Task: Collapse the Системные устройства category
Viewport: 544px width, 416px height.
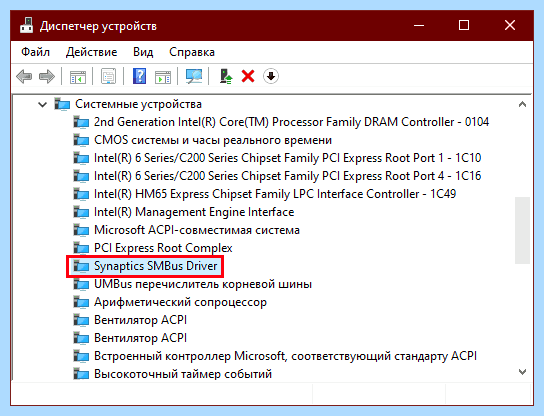Action: click(42, 104)
